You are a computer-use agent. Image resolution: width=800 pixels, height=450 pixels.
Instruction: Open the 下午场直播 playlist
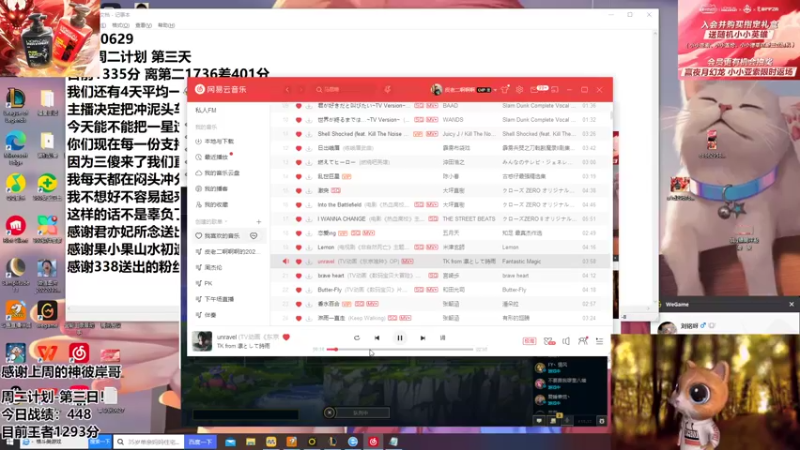(x=215, y=299)
